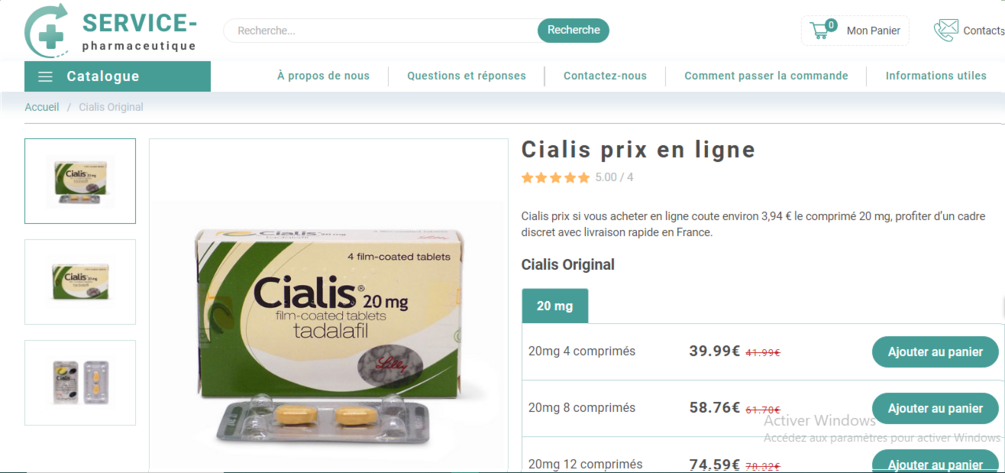This screenshot has height=473, width=1005.
Task: Click the Accueil breadcrumb link
Action: click(x=42, y=107)
